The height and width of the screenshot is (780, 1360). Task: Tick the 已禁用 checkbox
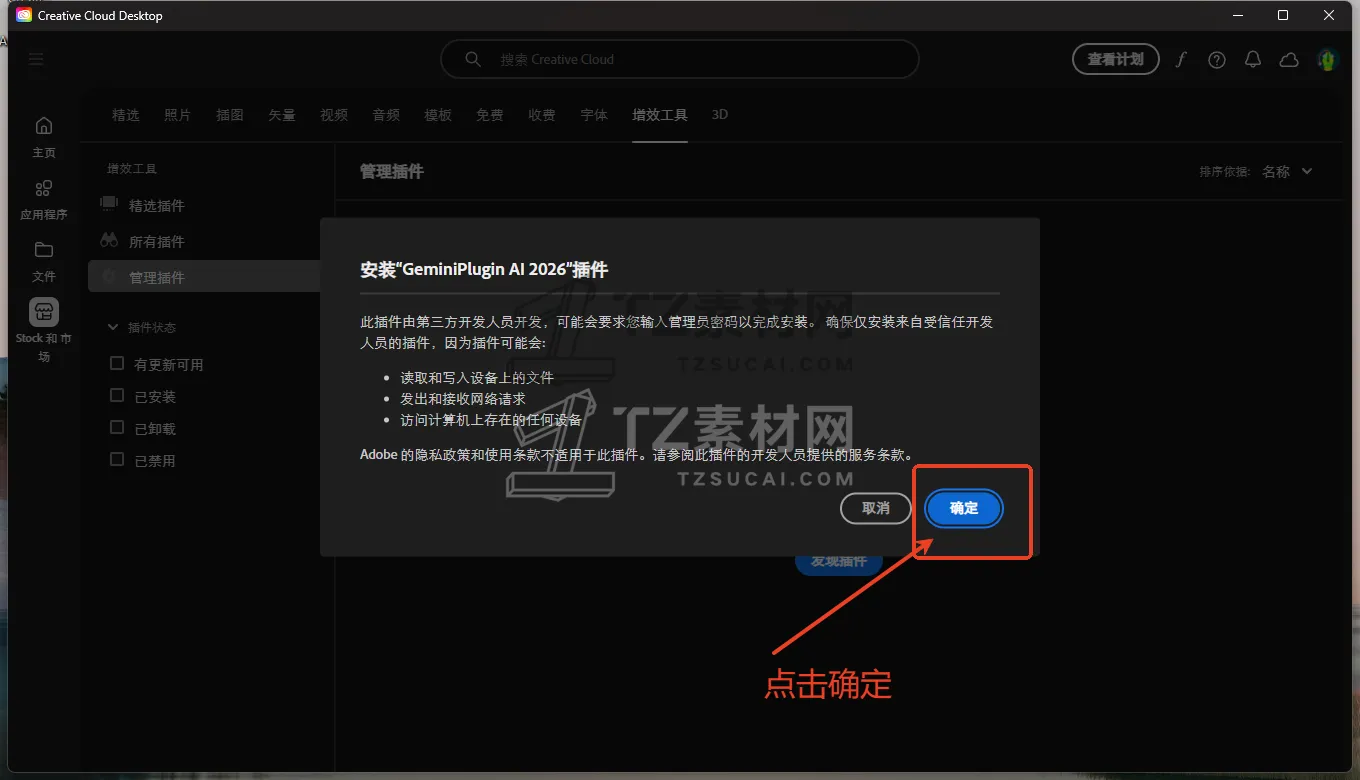click(x=117, y=460)
